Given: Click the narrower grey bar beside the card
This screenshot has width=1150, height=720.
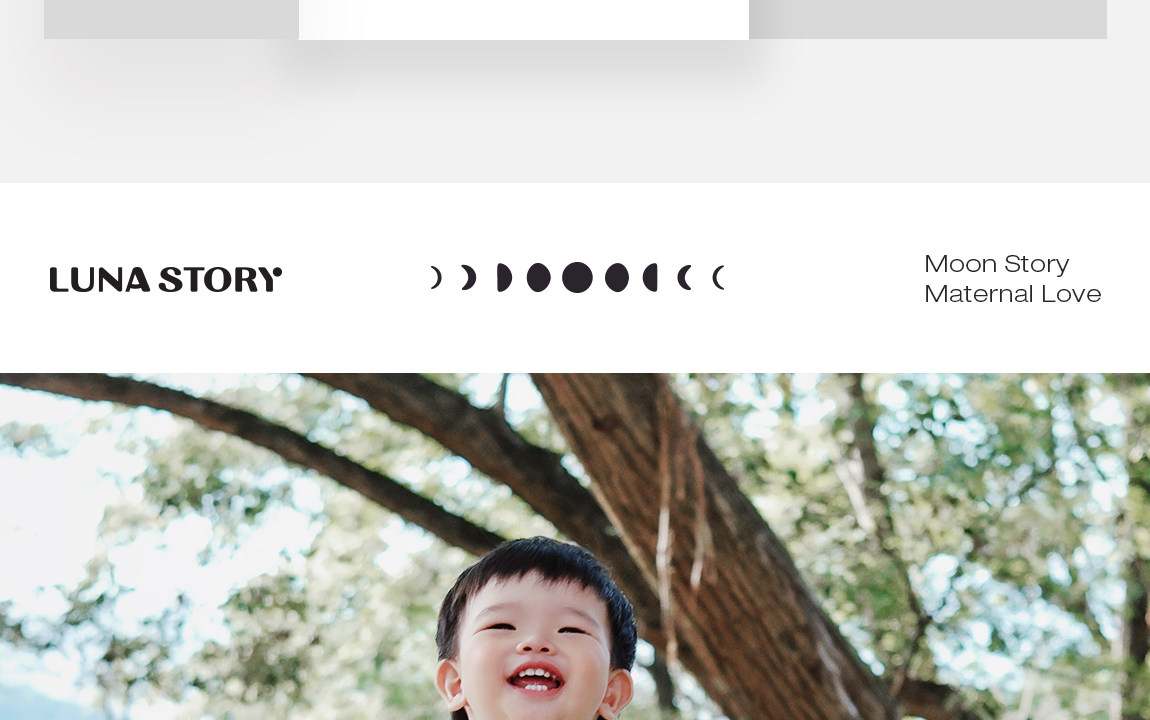Looking at the screenshot, I should click(171, 19).
